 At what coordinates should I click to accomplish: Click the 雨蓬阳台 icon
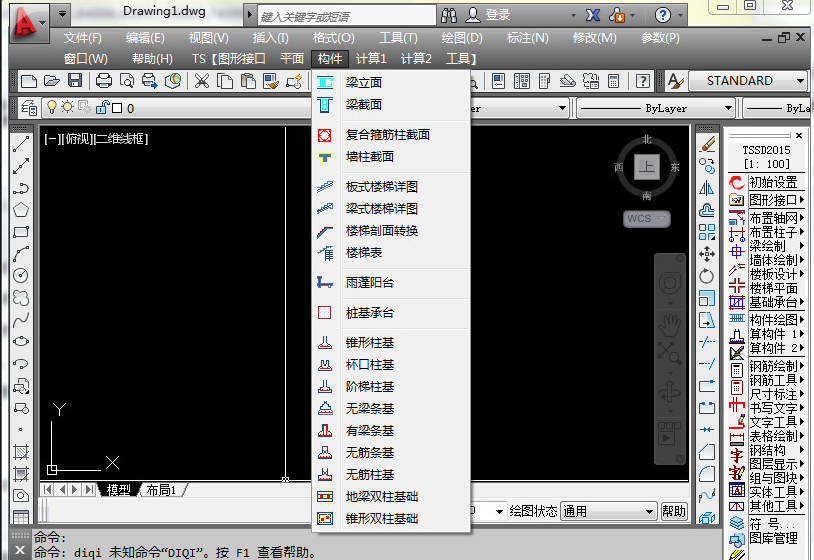pos(325,283)
